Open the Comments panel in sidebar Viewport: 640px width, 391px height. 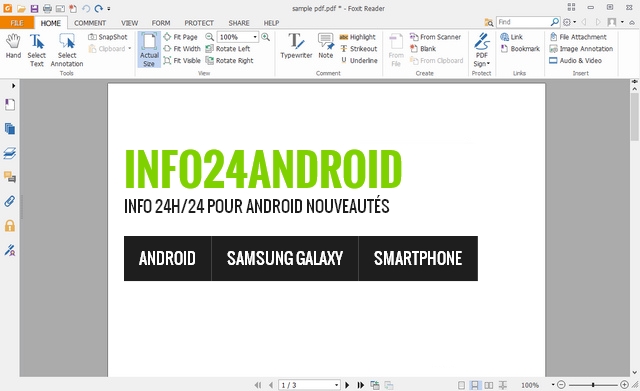coord(10,177)
